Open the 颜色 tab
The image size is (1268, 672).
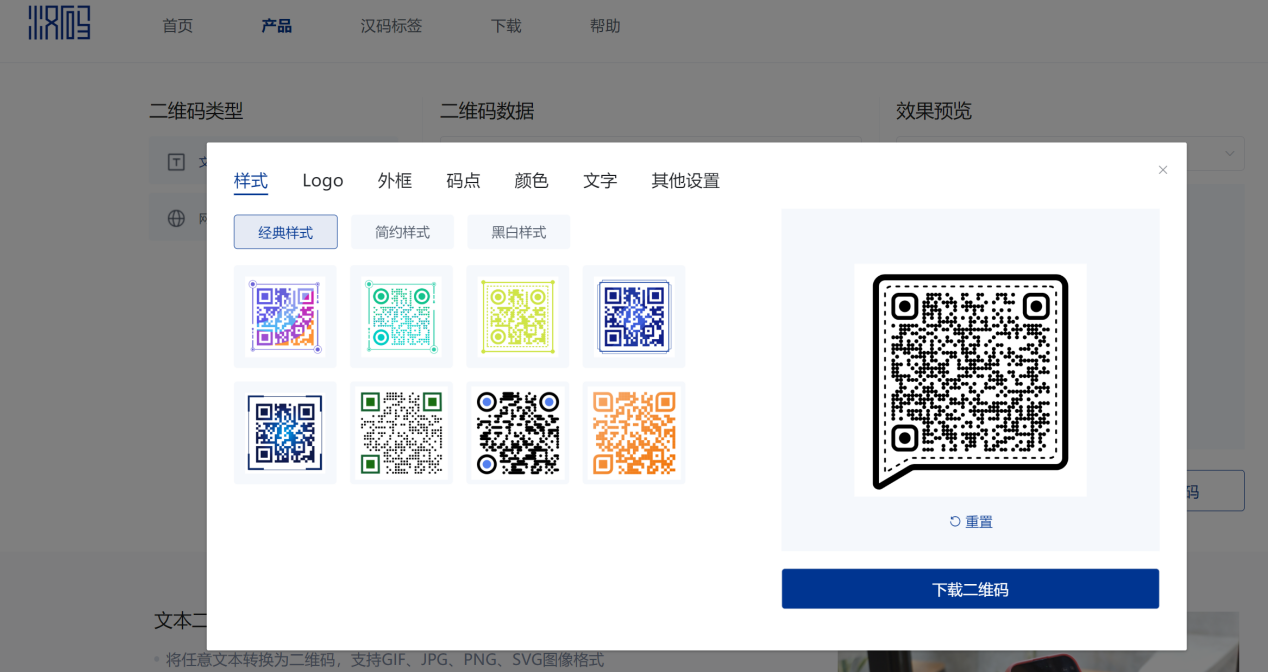[531, 181]
